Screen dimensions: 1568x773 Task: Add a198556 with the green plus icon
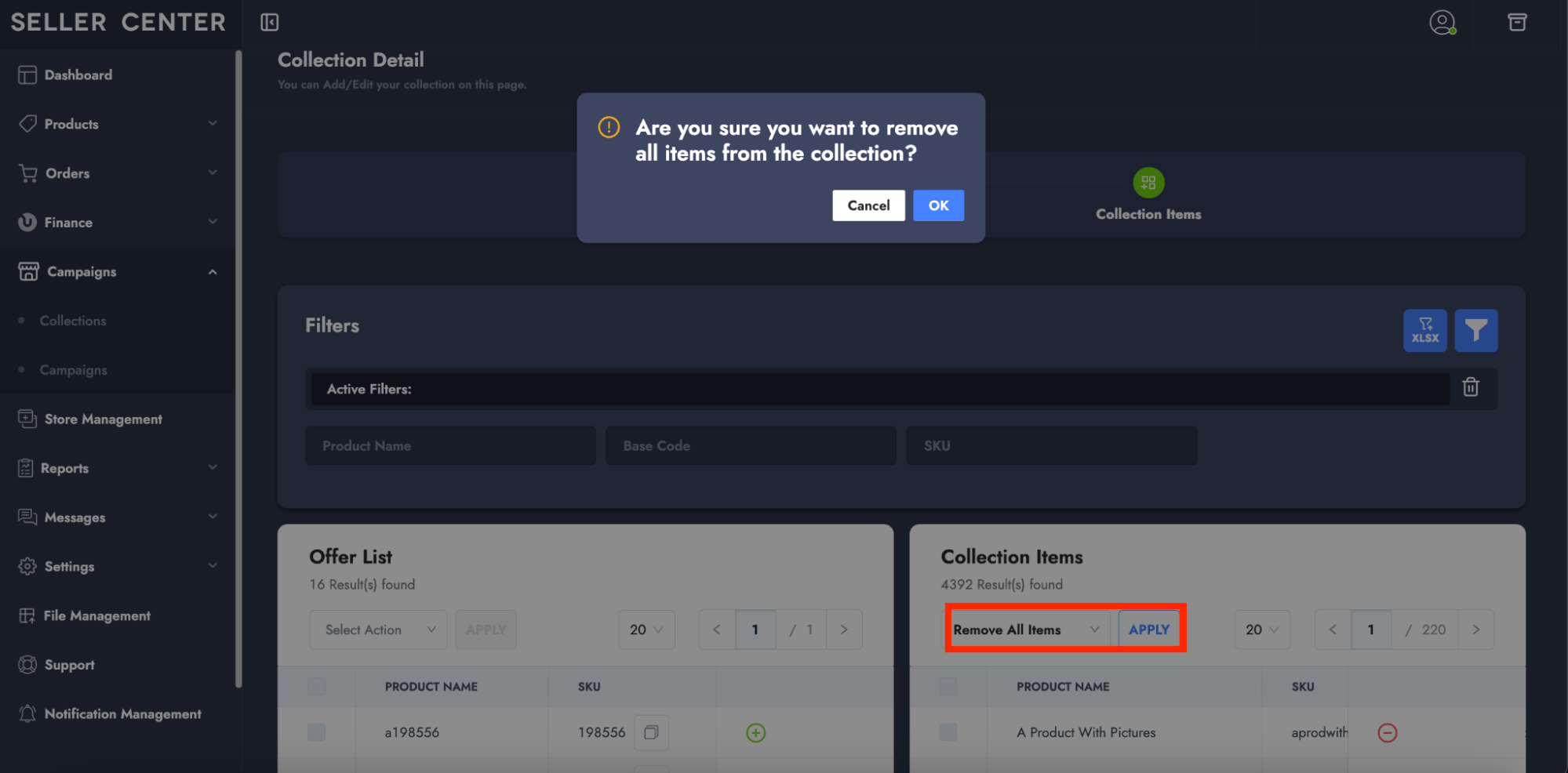(x=755, y=732)
